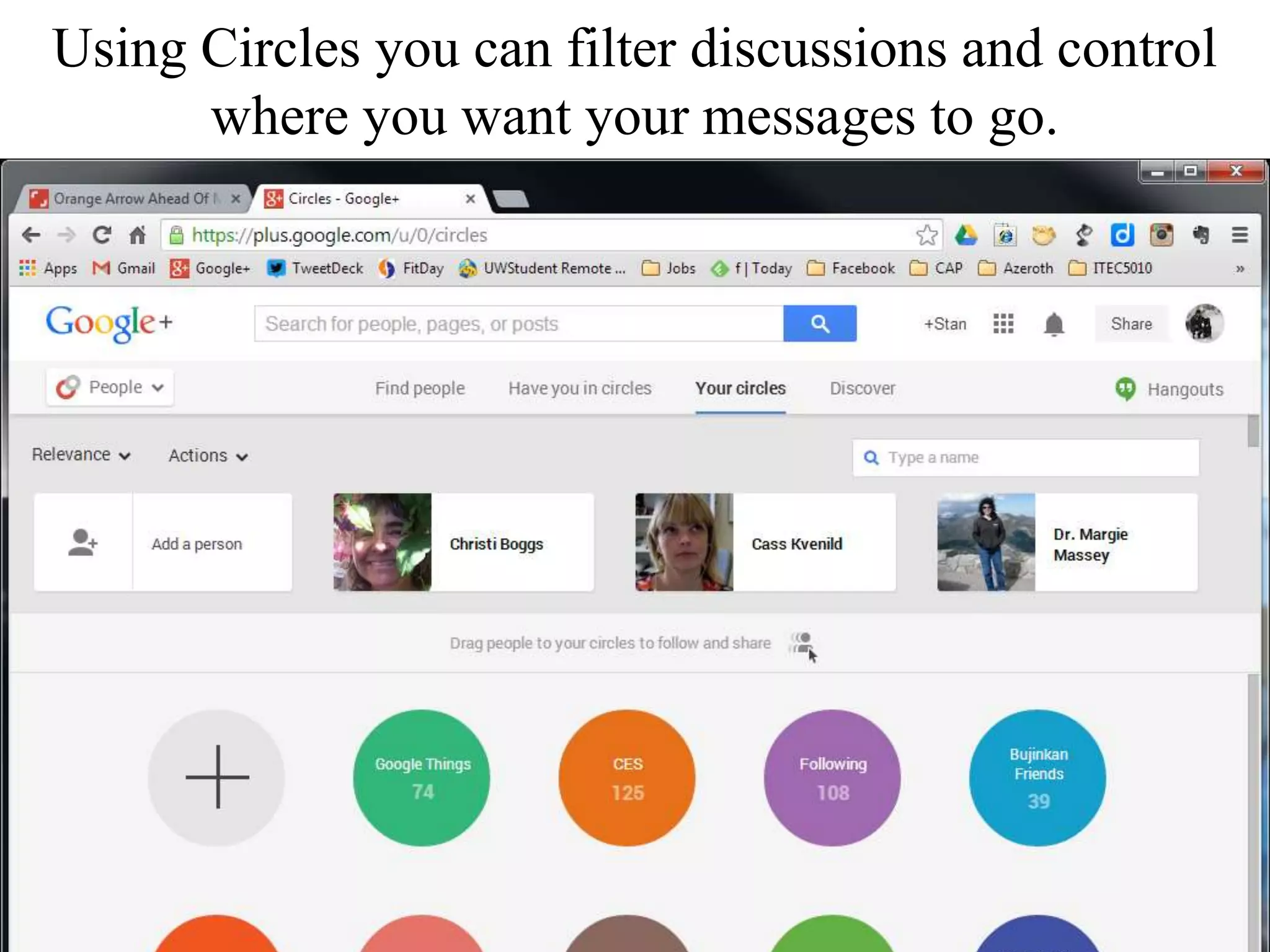Select the Your circles tab

(x=740, y=389)
